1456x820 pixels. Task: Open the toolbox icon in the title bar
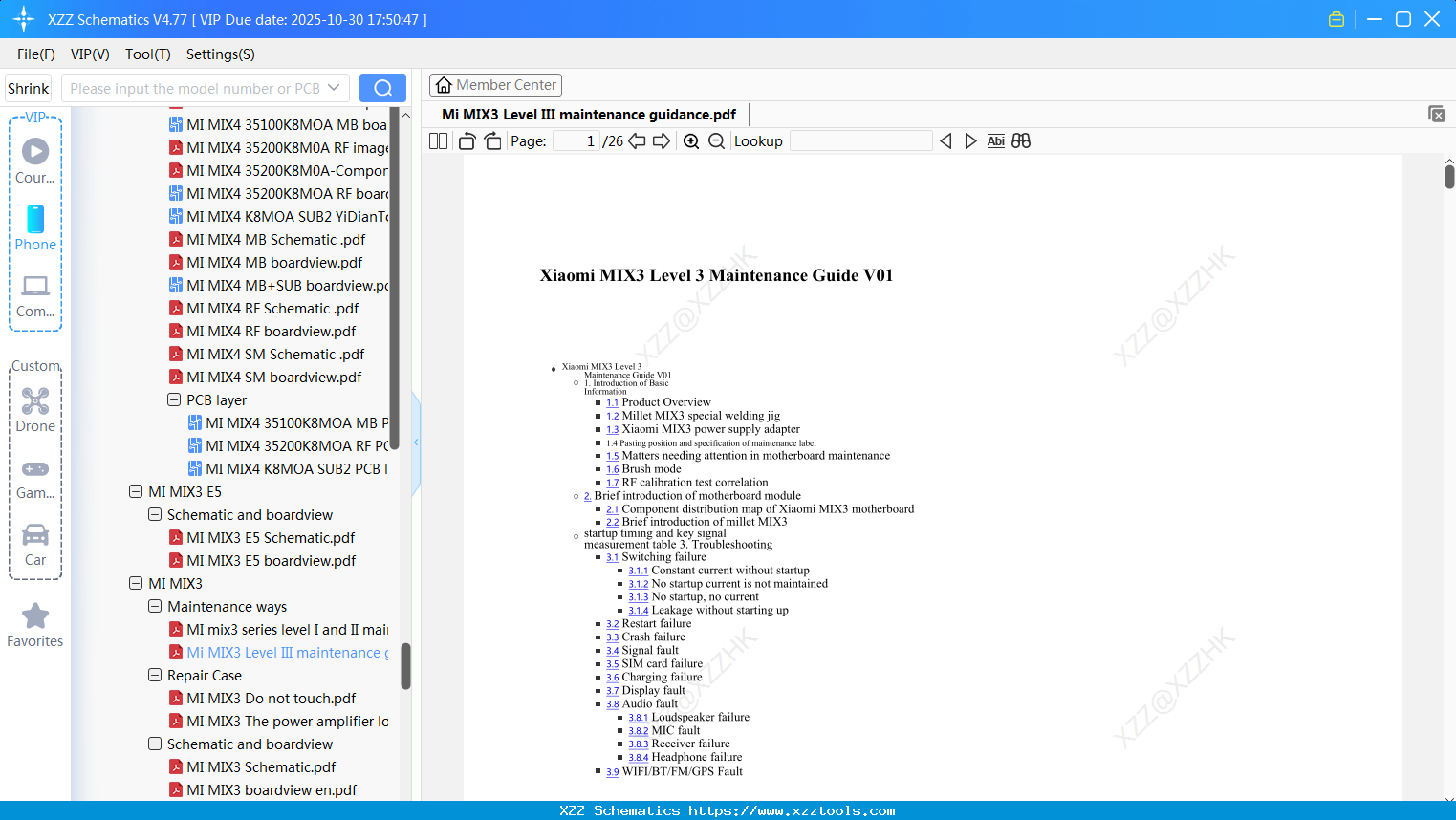[x=1336, y=19]
